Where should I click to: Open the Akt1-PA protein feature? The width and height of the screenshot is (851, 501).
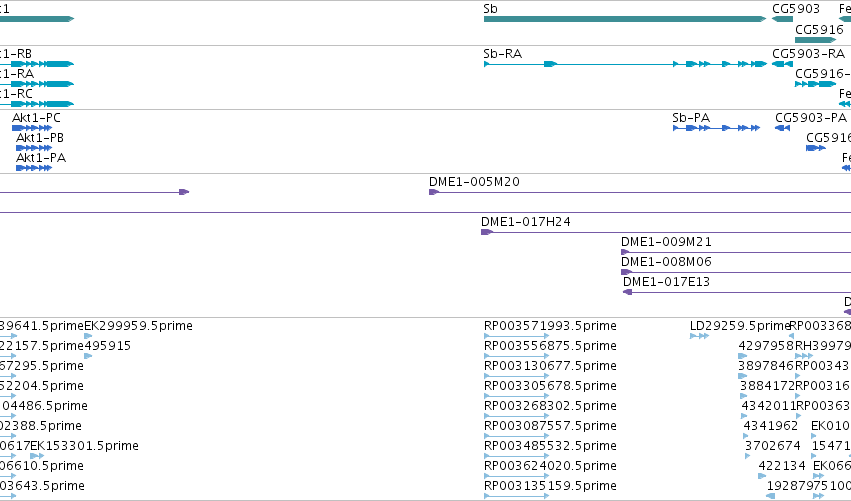pos(34,168)
